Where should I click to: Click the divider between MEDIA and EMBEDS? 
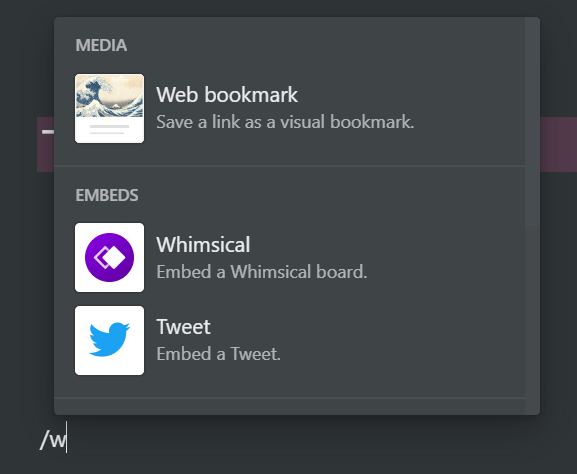point(290,166)
